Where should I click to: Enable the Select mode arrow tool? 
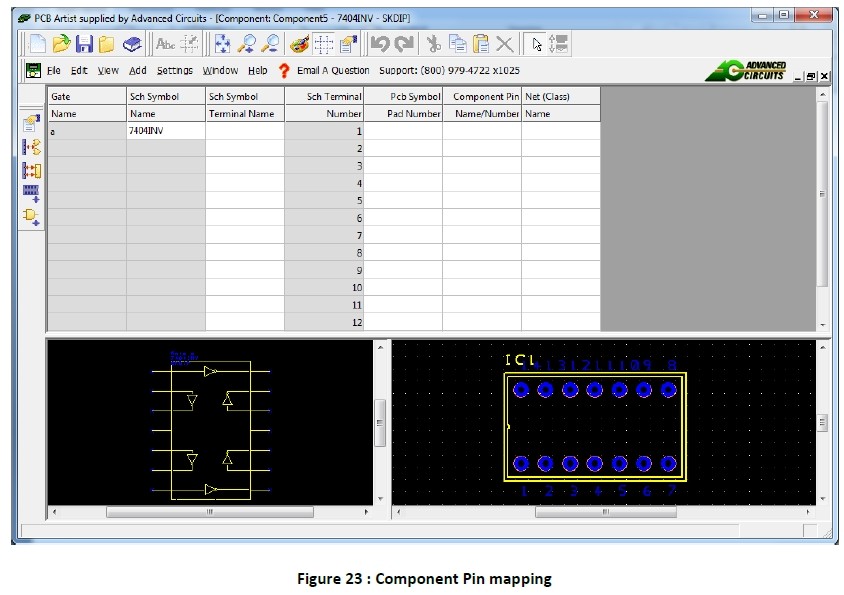pos(537,43)
